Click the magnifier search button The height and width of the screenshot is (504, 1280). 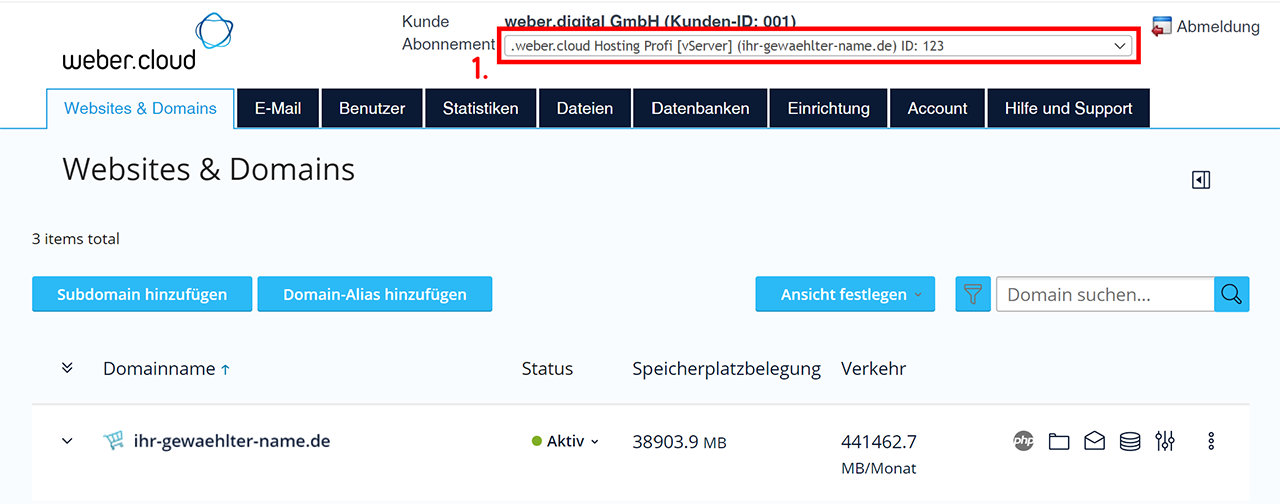click(x=1232, y=294)
